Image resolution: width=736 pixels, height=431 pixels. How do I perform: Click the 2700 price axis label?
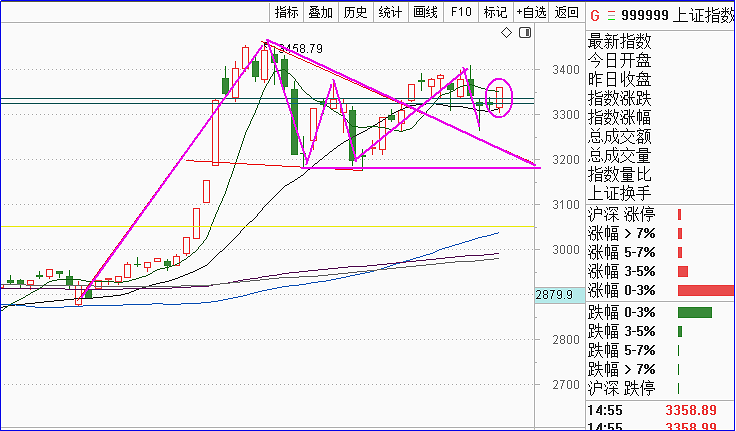(x=566, y=385)
